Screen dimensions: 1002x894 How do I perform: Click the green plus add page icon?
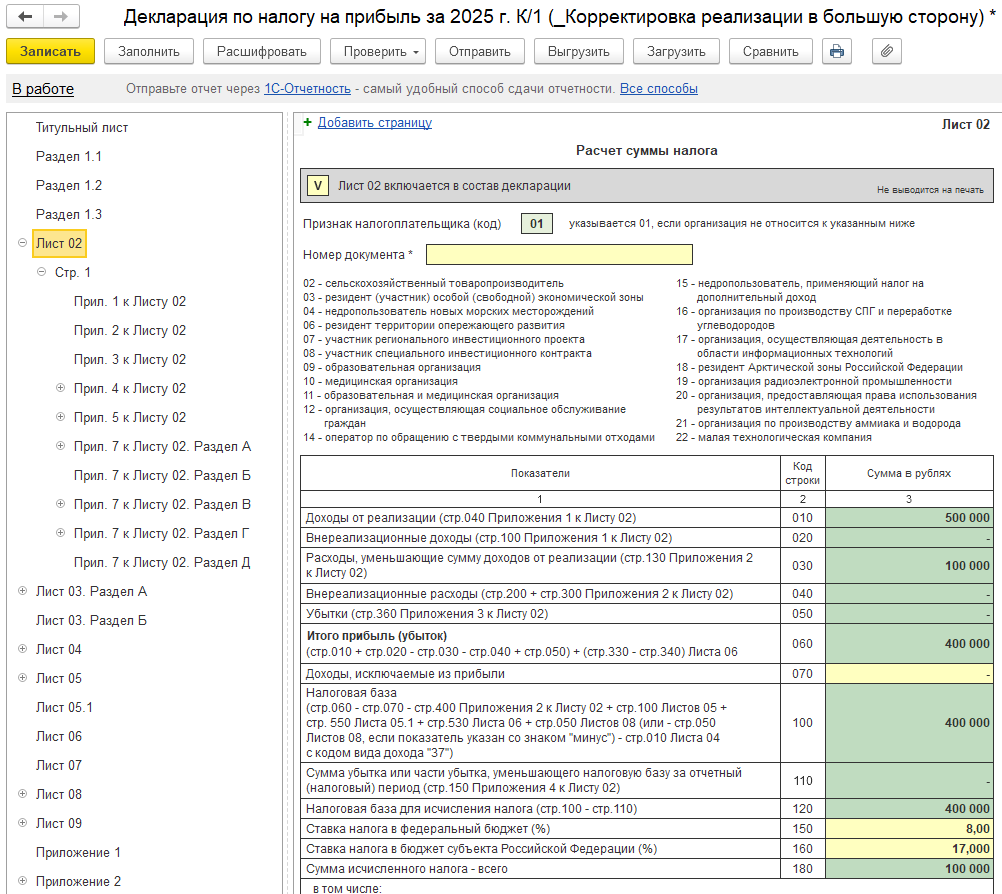(x=307, y=123)
